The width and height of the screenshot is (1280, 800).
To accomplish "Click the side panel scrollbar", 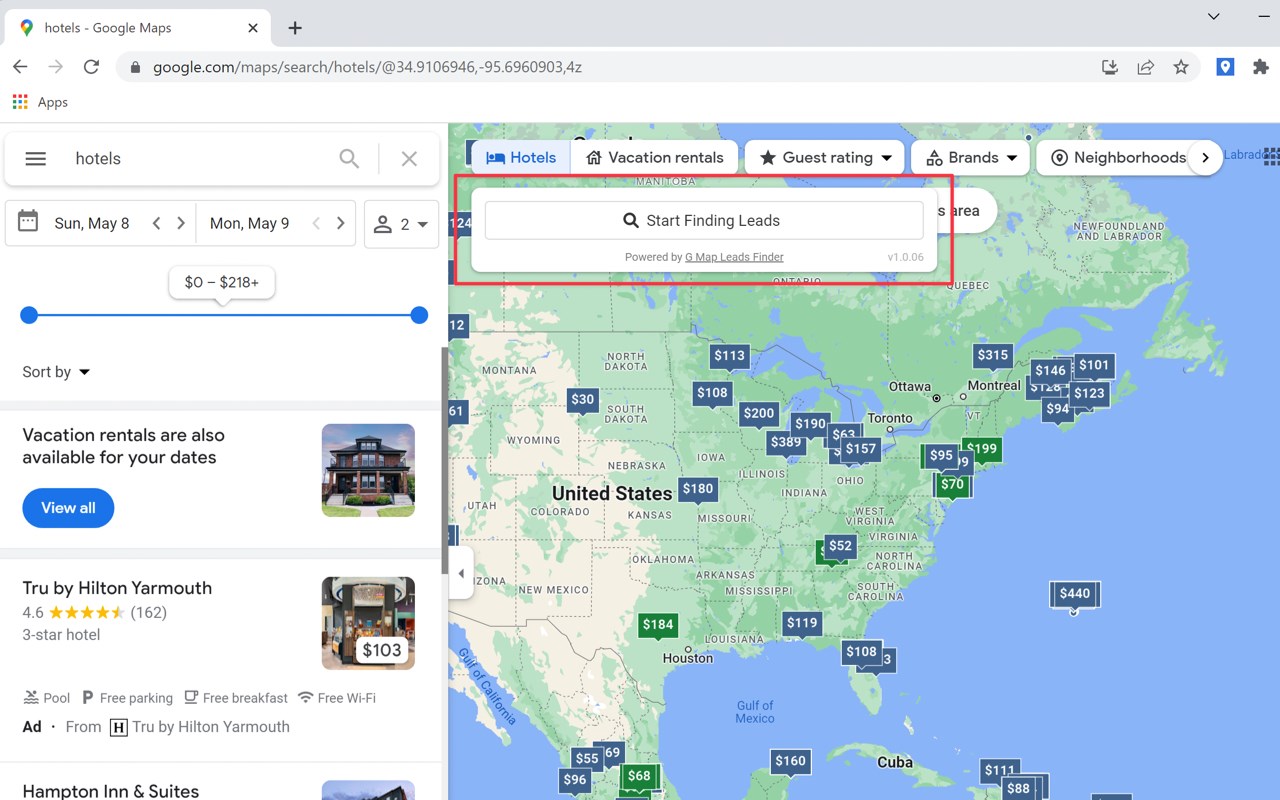I will [444, 460].
